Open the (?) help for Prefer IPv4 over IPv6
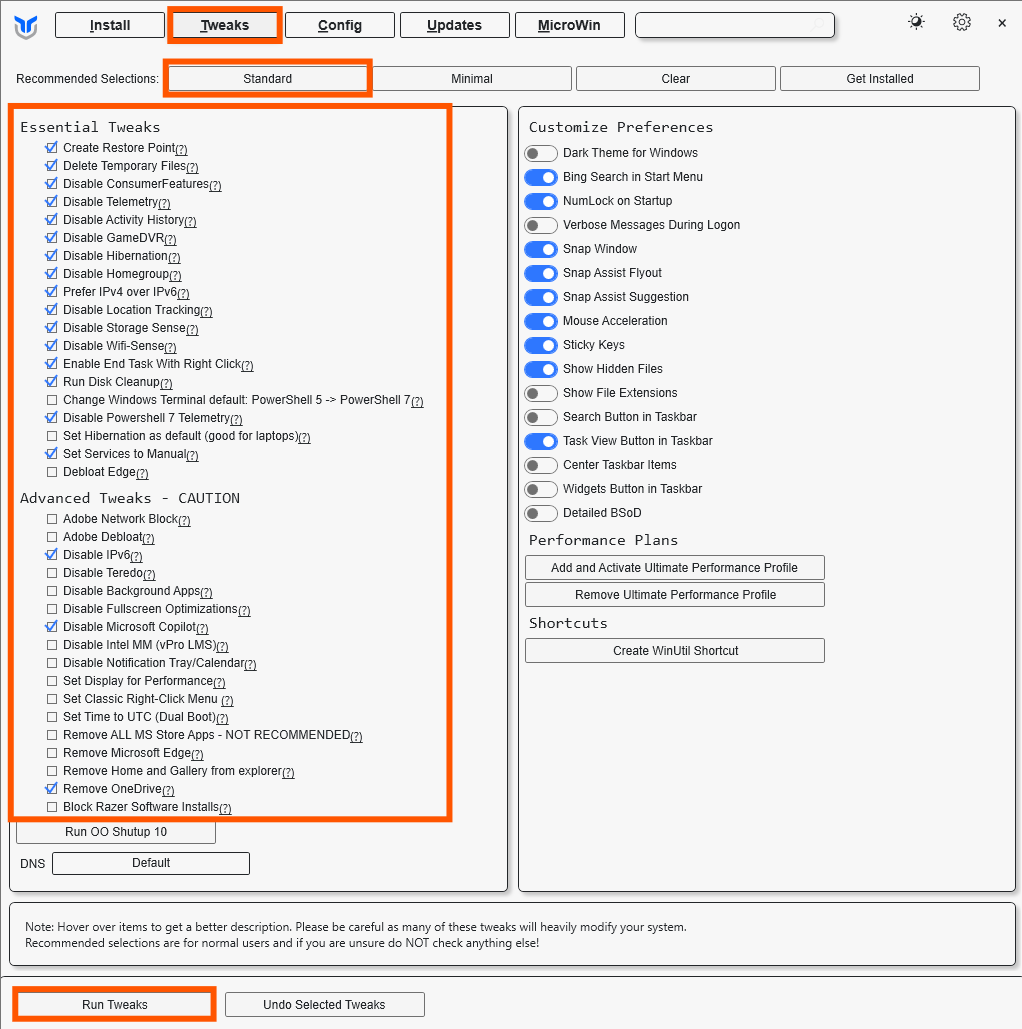This screenshot has height=1029, width=1022. tap(183, 293)
